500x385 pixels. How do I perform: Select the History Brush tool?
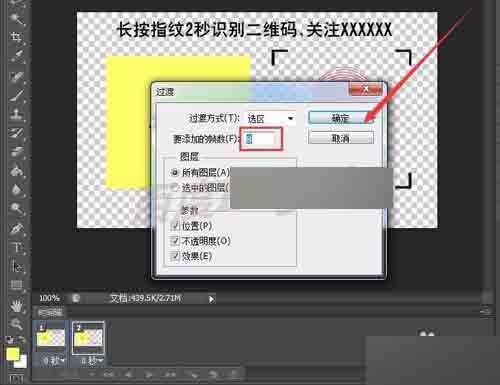[16, 133]
